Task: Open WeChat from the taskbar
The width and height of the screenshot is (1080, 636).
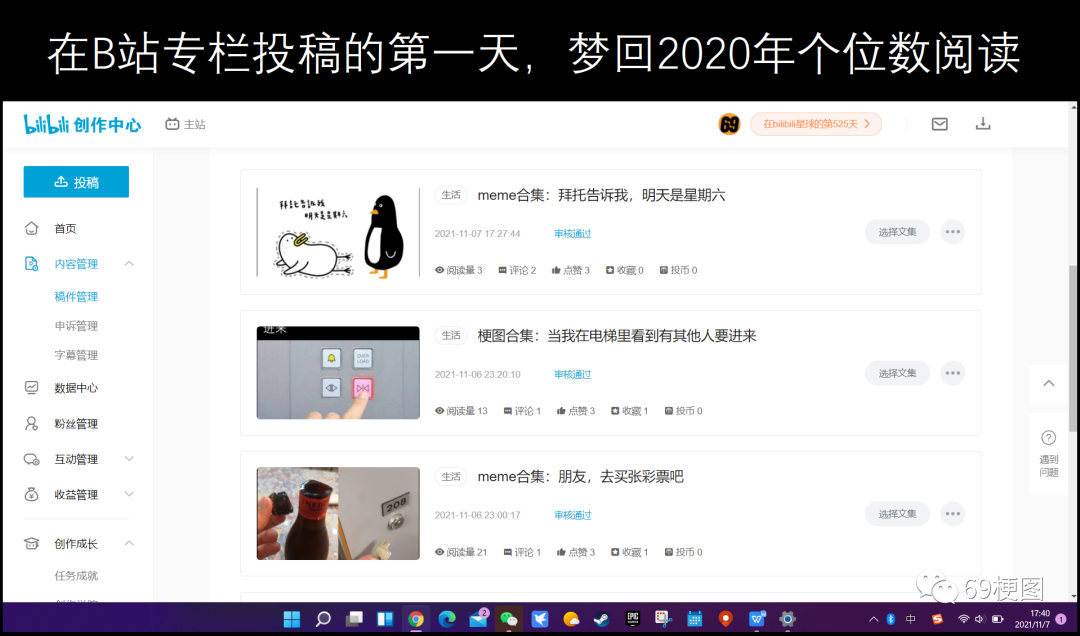Action: tap(508, 619)
